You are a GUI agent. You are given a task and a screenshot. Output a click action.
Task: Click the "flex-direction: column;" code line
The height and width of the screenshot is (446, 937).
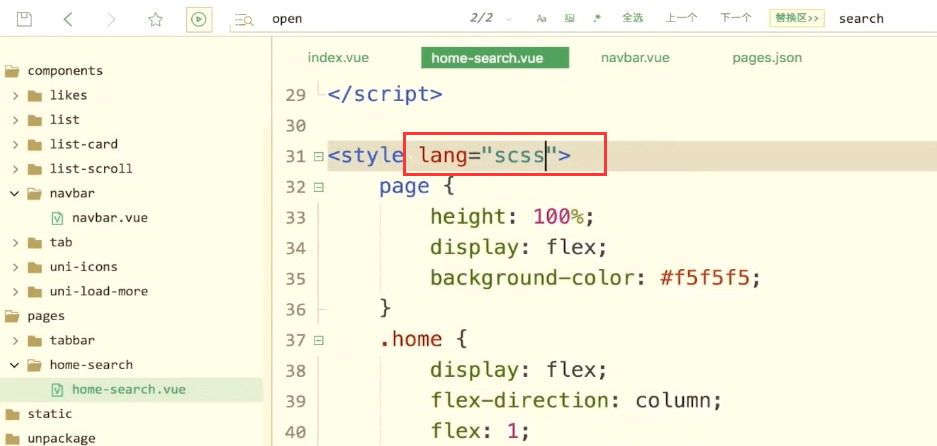(x=577, y=400)
